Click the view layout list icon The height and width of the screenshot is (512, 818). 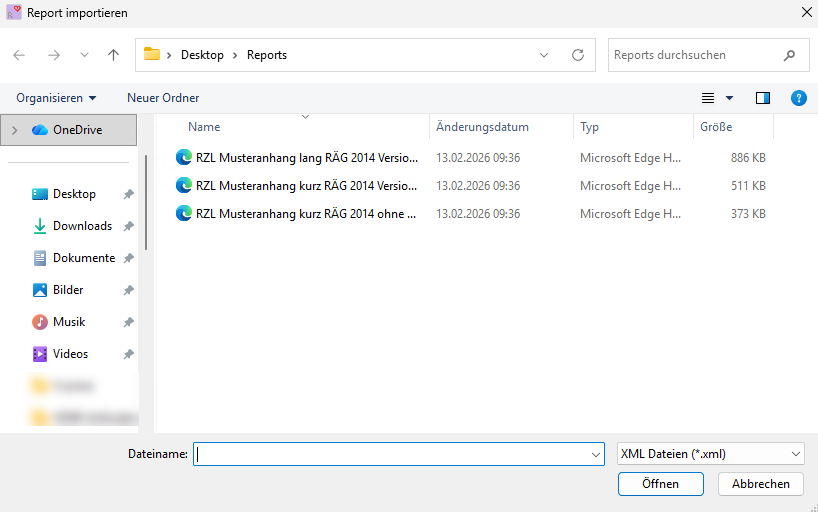709,98
